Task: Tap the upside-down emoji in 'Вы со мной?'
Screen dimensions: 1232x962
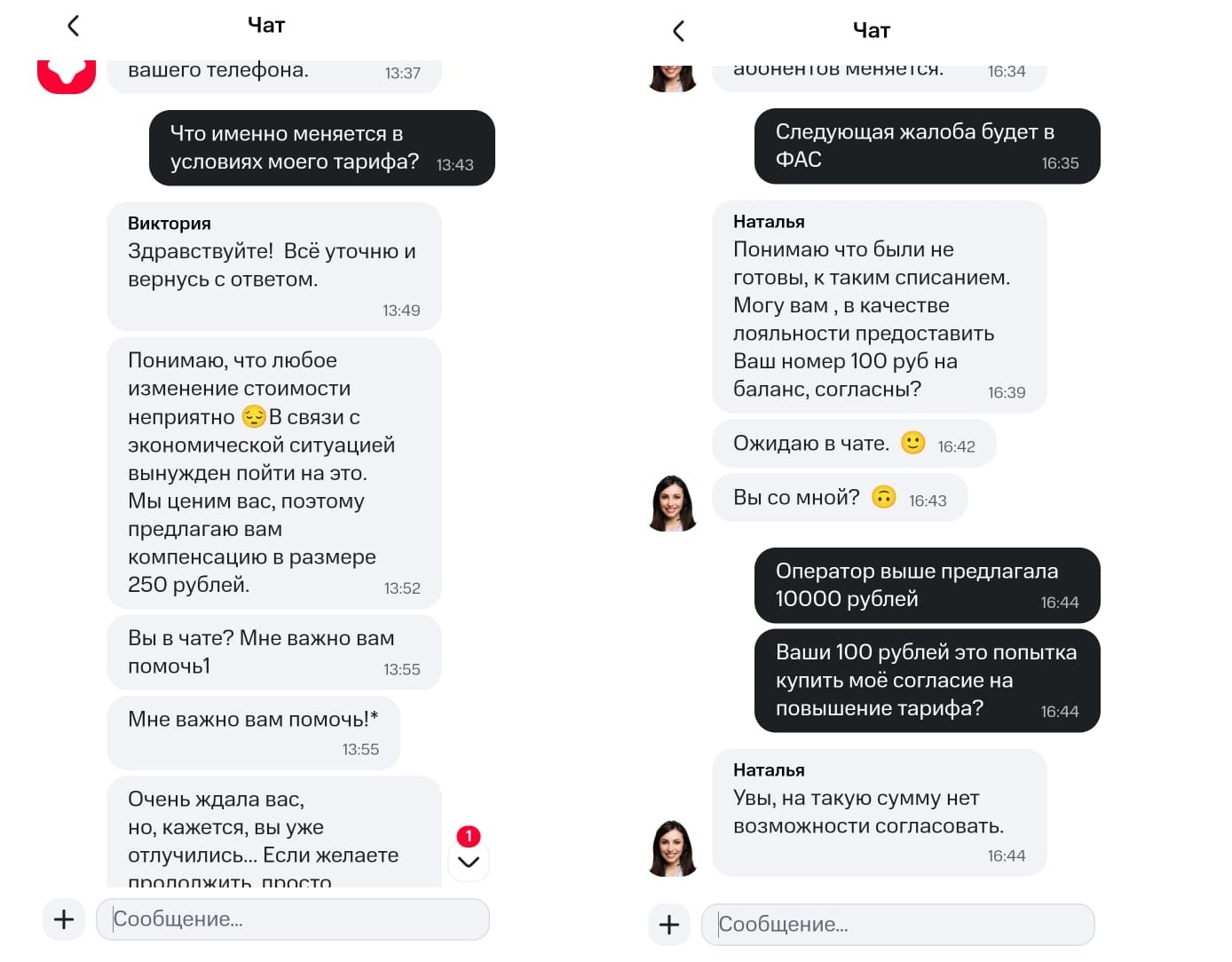Action: click(883, 497)
